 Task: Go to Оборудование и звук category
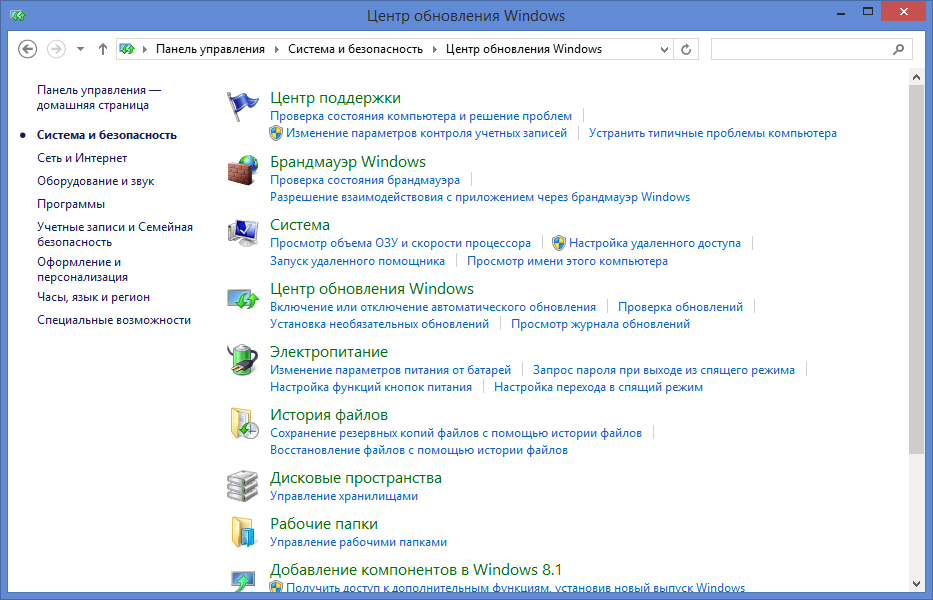(x=95, y=181)
